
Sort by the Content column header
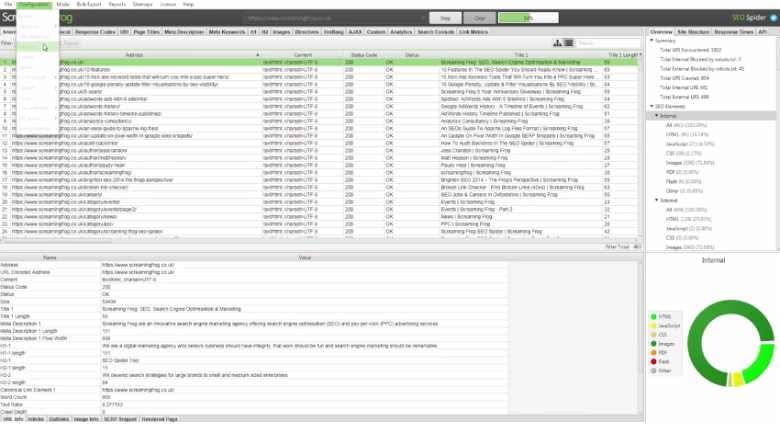pos(302,55)
